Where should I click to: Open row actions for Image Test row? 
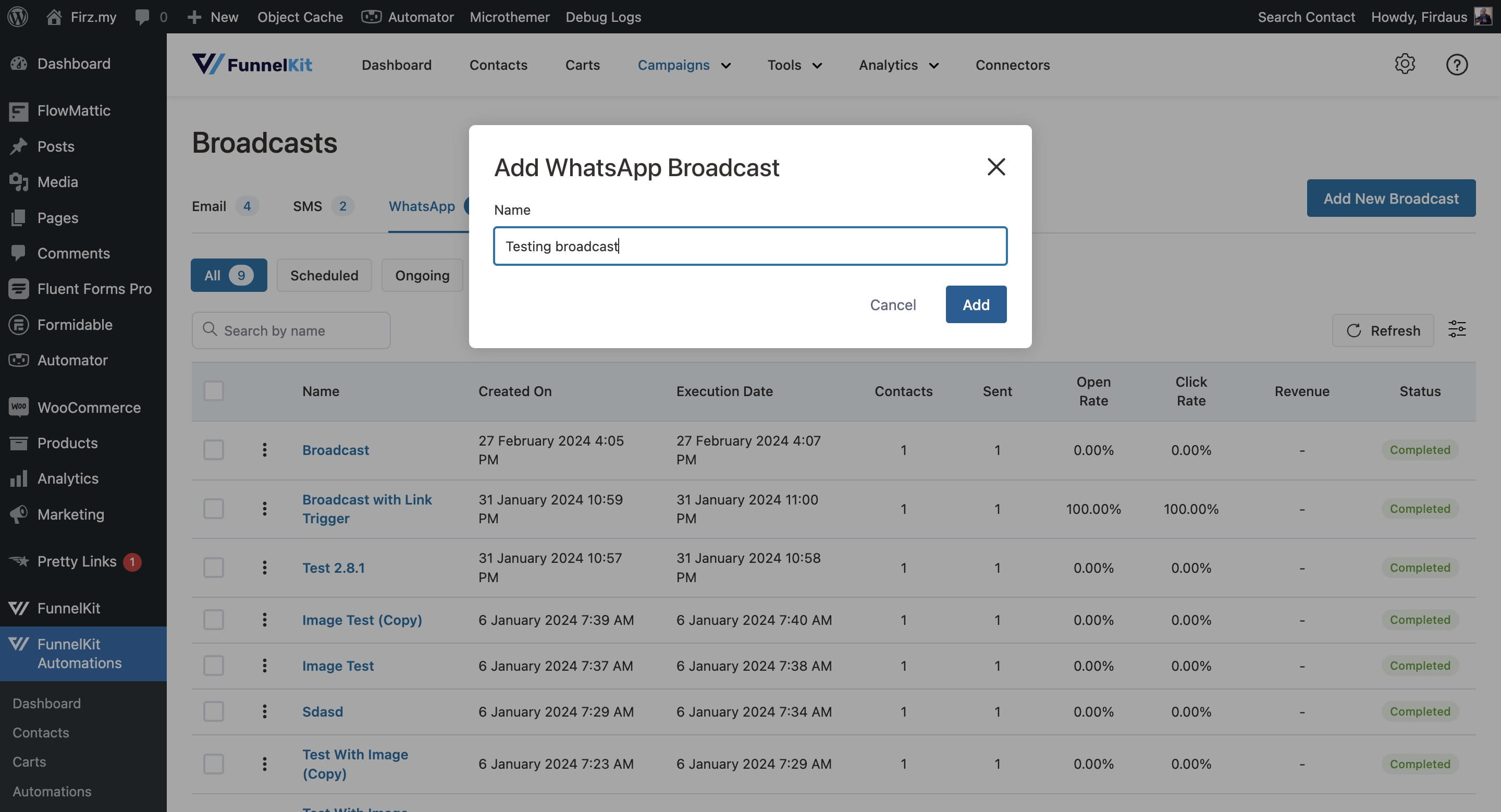pyautogui.click(x=265, y=665)
